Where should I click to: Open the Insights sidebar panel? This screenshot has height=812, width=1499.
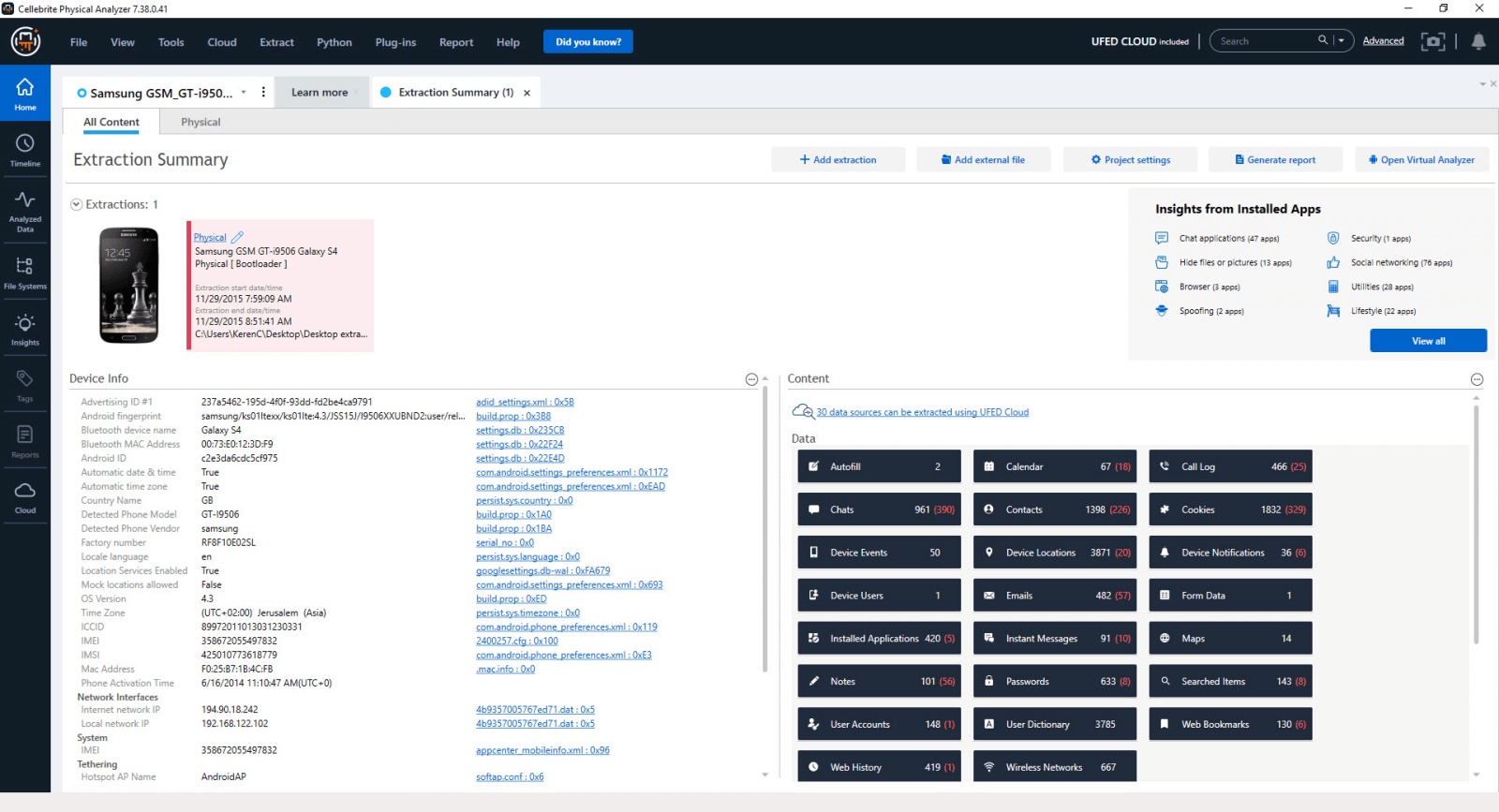(x=25, y=330)
